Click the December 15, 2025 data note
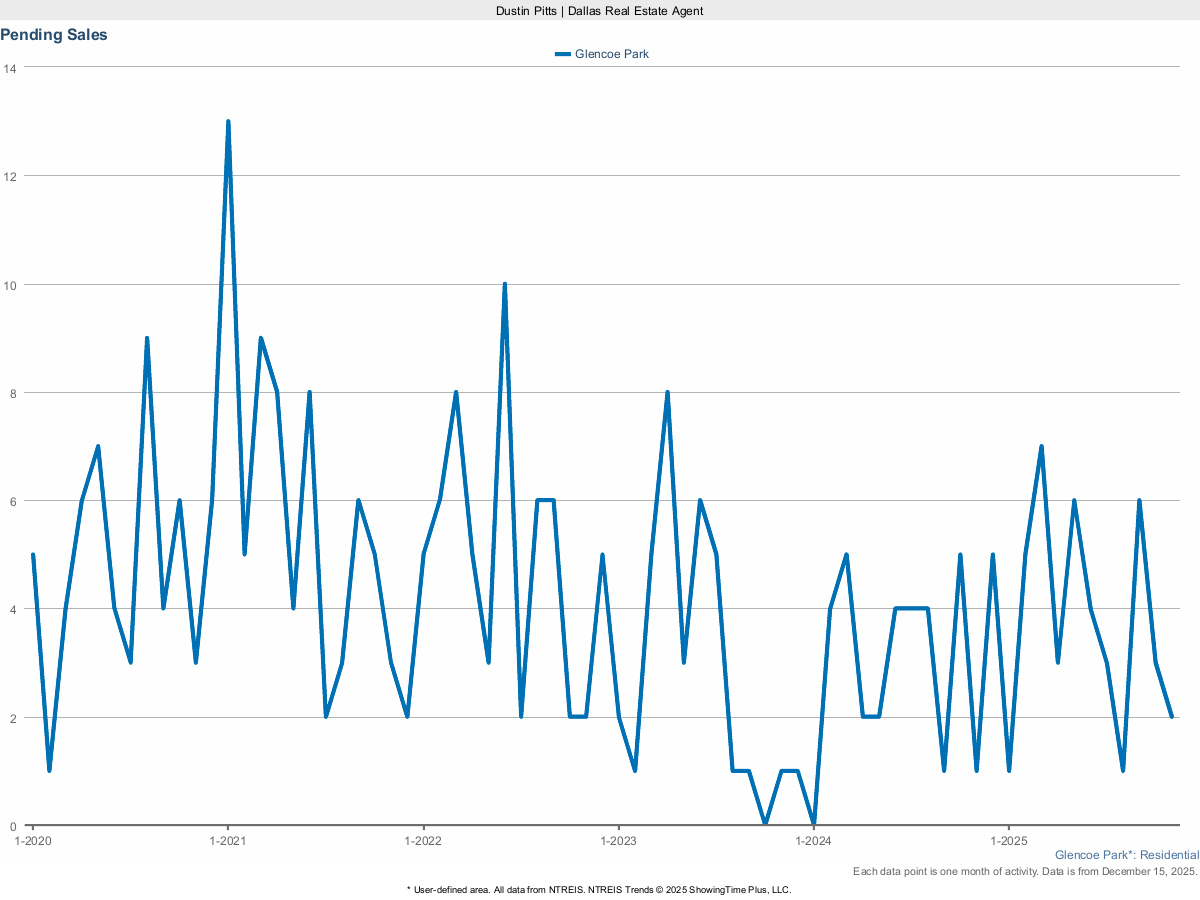 click(1025, 871)
